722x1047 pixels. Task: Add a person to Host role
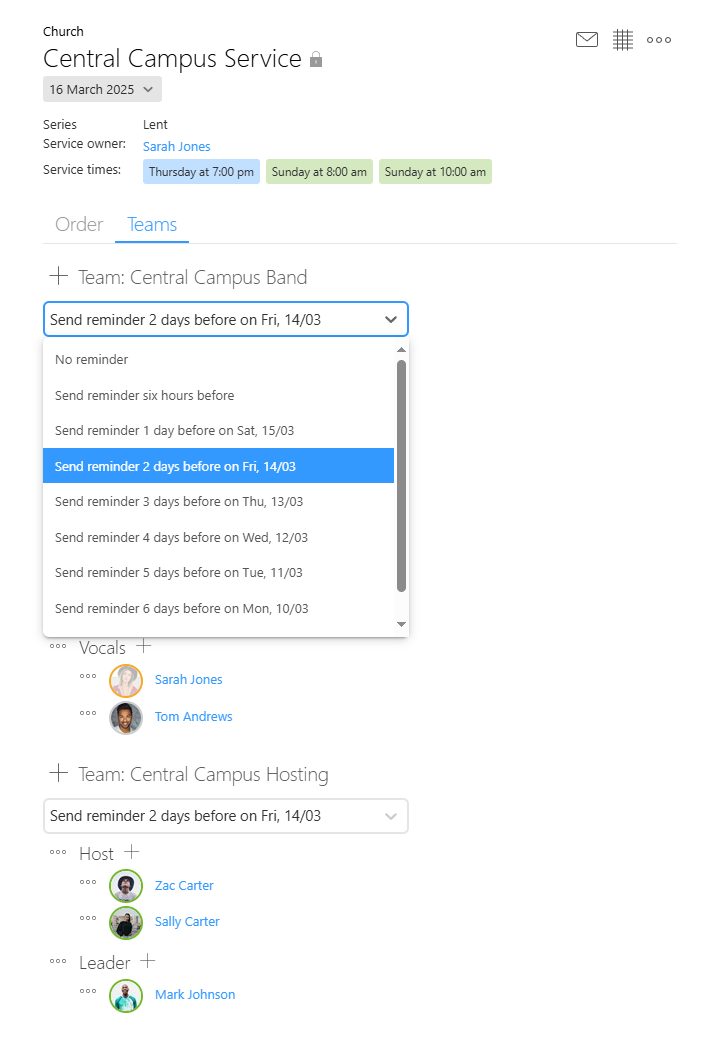(132, 851)
